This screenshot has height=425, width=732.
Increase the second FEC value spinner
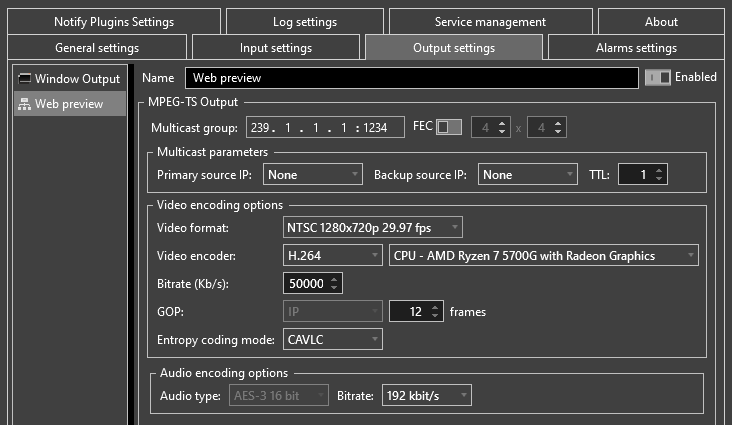558,123
